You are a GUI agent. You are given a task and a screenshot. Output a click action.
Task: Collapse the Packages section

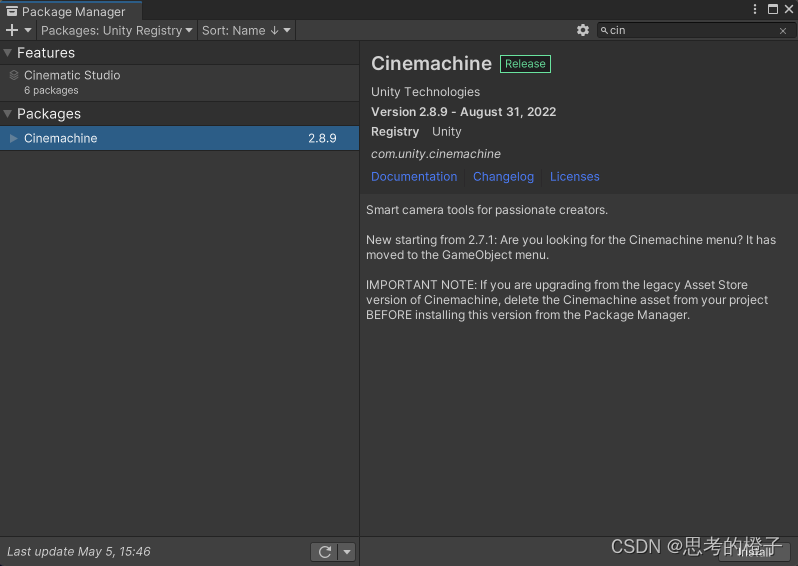(x=8, y=114)
